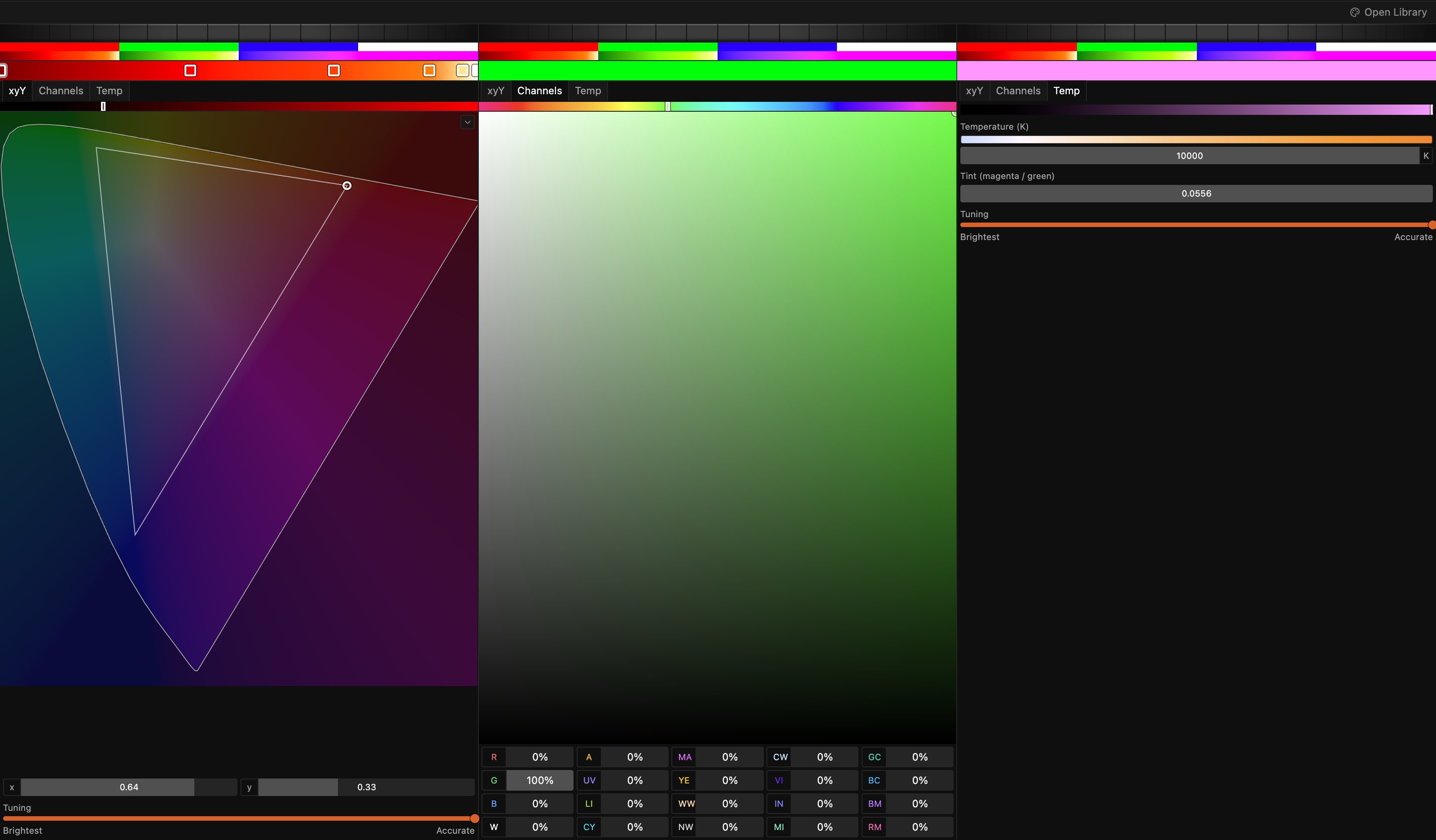1436x840 pixels.
Task: Click the R channel percentage field
Action: pos(540,757)
